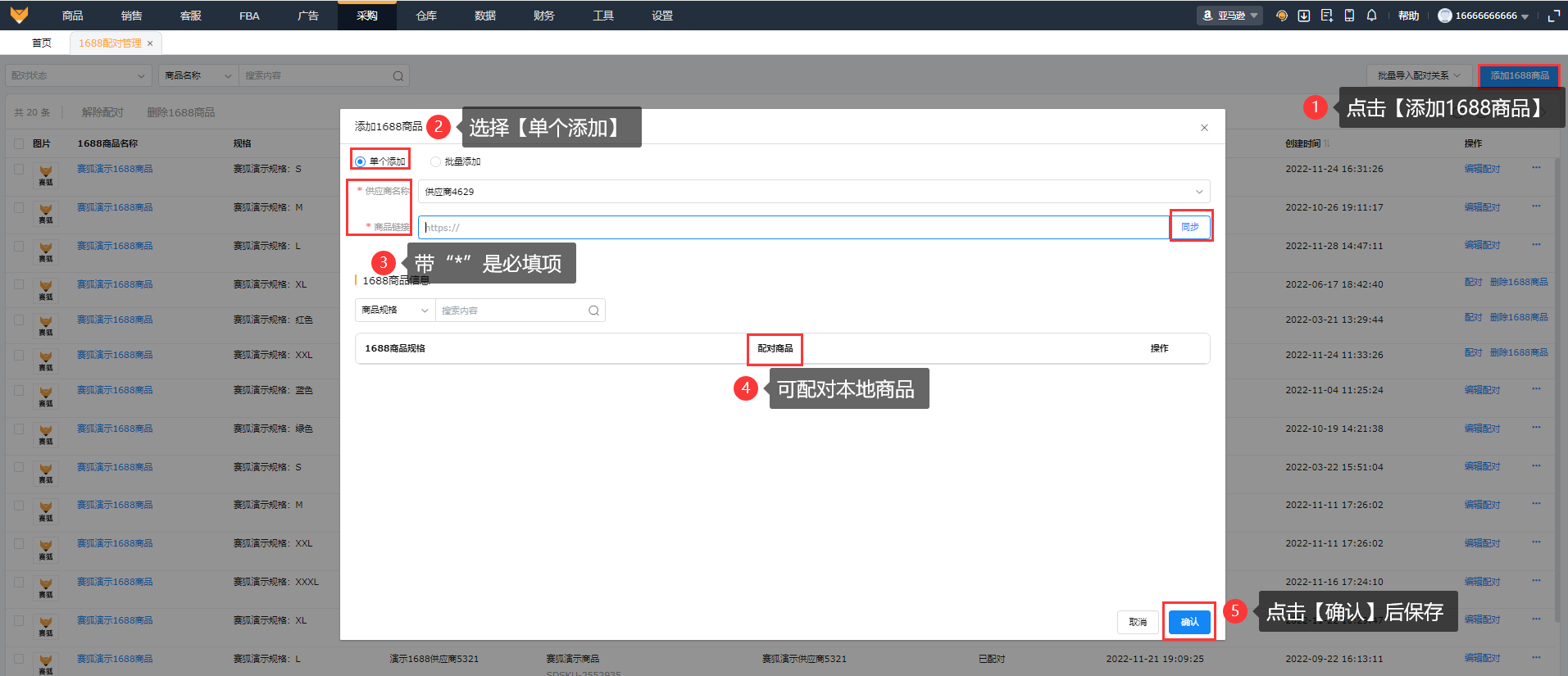Click the mobile phone icon in the header
The width and height of the screenshot is (1568, 676).
[1349, 16]
